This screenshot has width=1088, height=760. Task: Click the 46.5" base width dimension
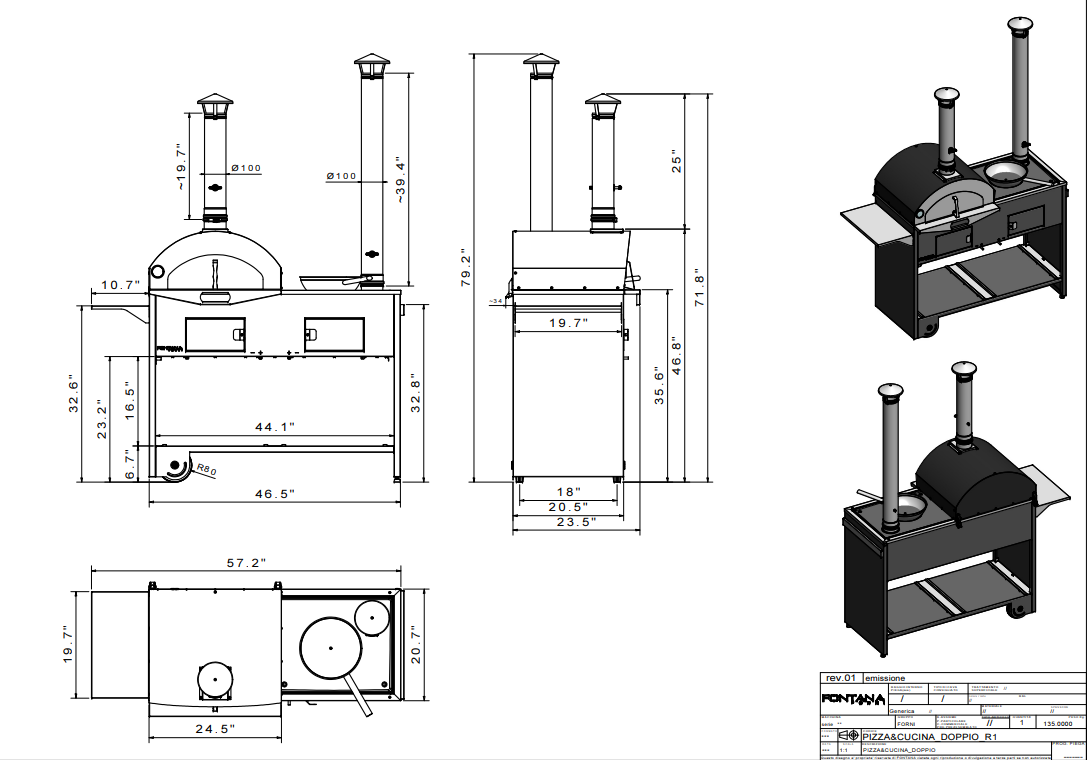tap(273, 494)
